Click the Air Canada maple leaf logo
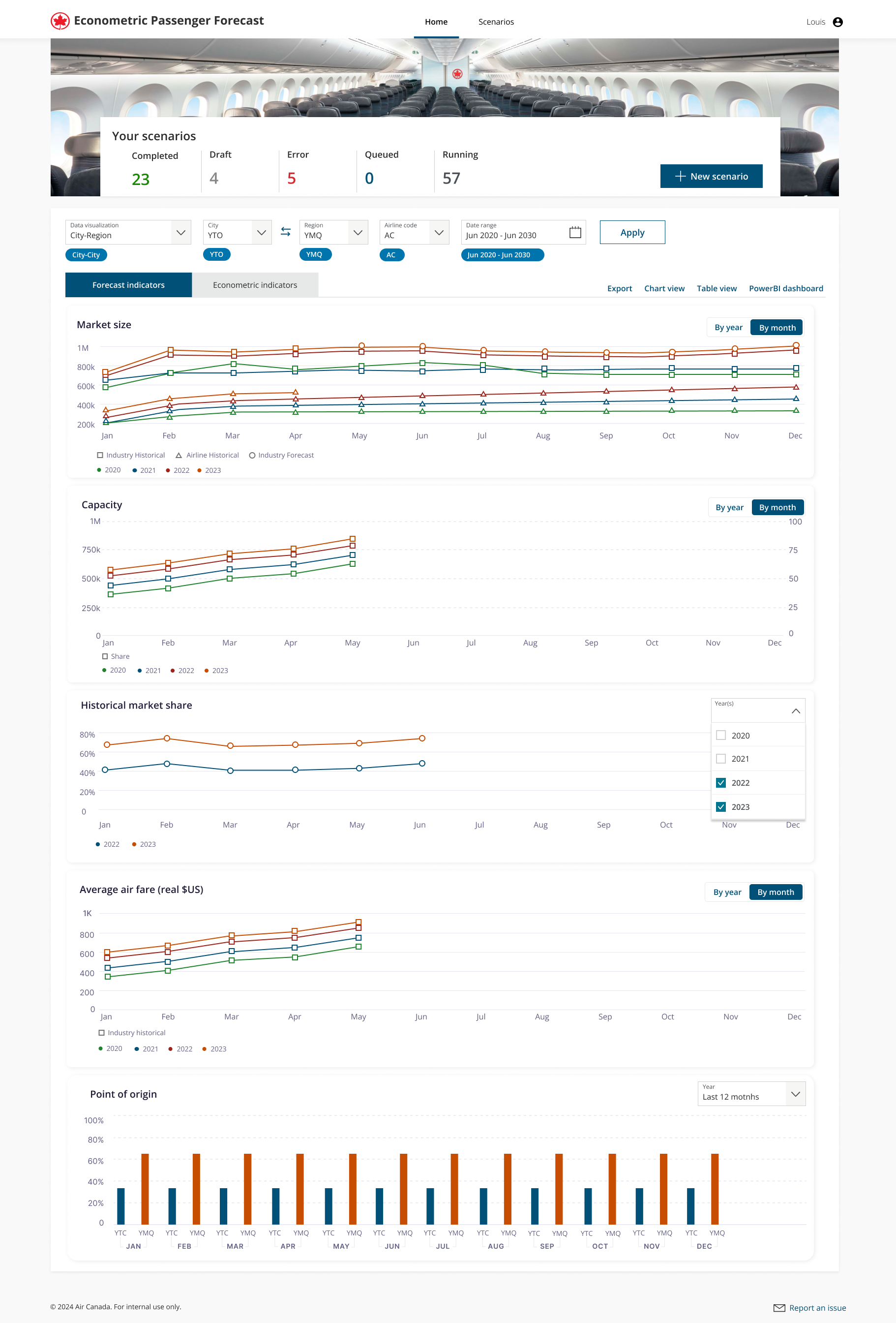This screenshot has height=1323, width=896. tap(60, 21)
